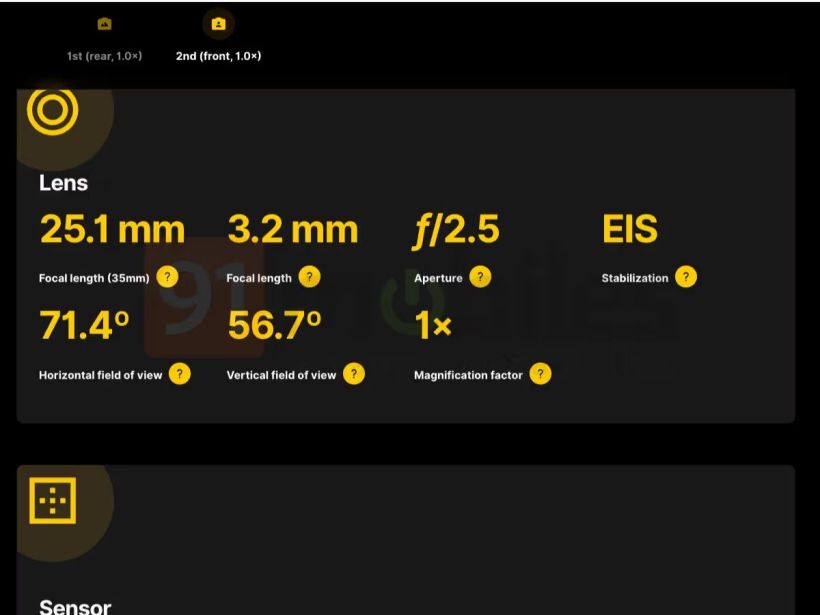
Task: Click the 56.7° vertical field value
Action: [274, 326]
